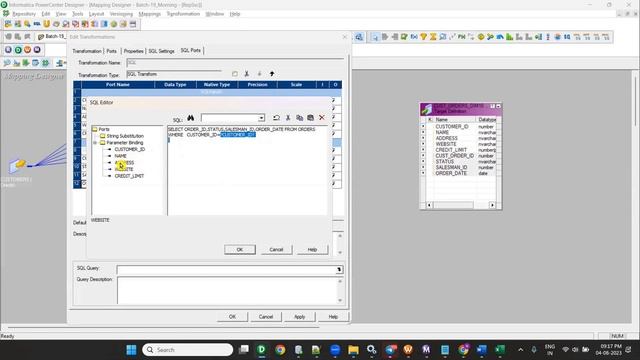
Task: Click the cut port scissors icon beside Transformation Type
Action: point(247,74)
